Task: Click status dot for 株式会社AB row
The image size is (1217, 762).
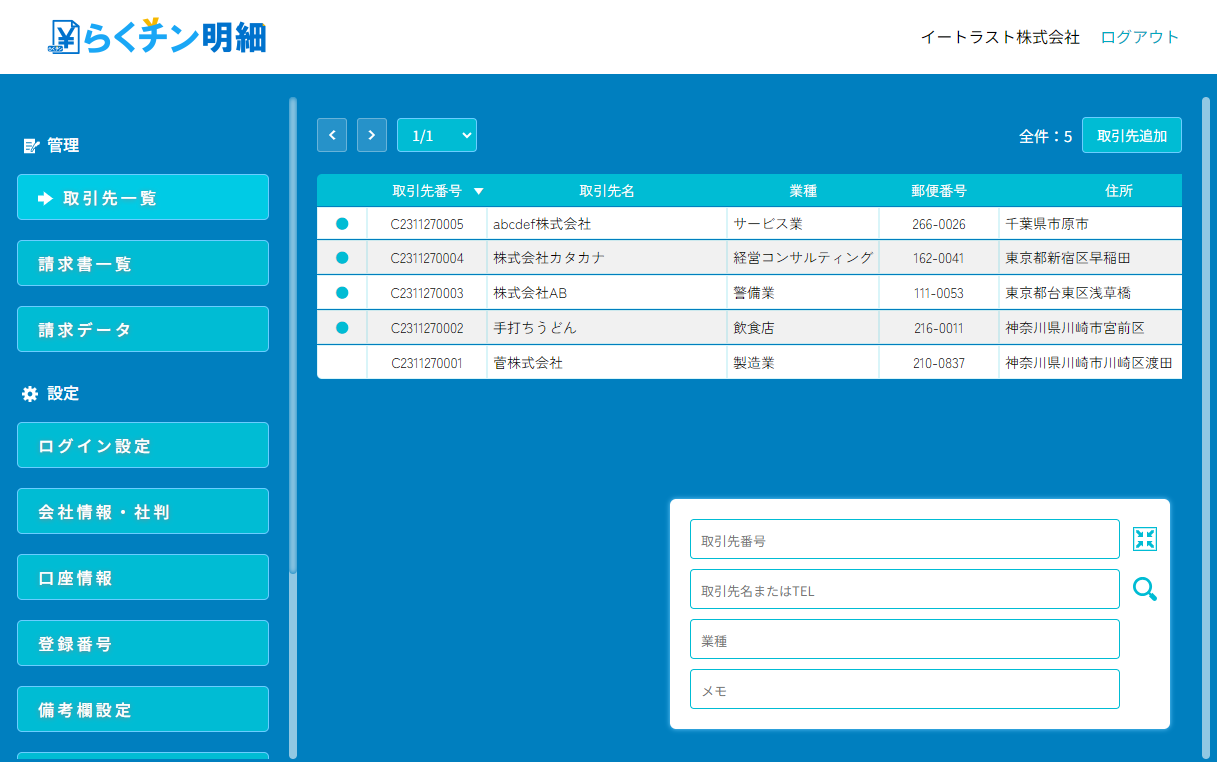Action: tap(342, 293)
